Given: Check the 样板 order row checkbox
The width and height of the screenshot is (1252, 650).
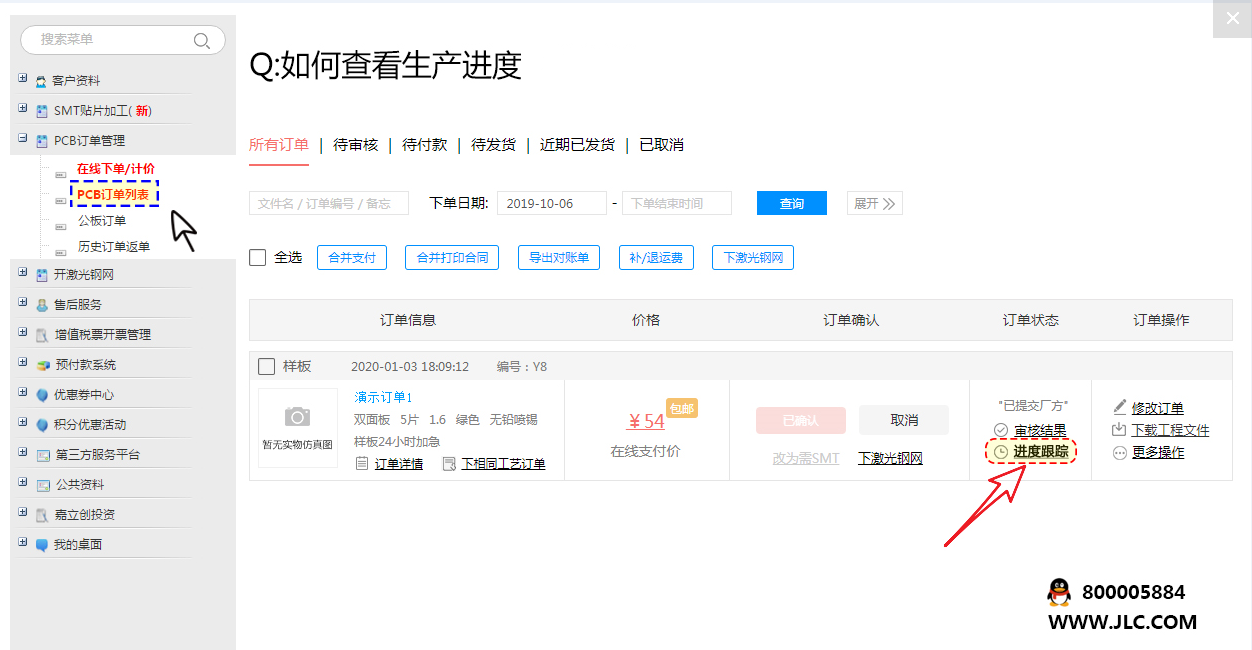Looking at the screenshot, I should (267, 366).
